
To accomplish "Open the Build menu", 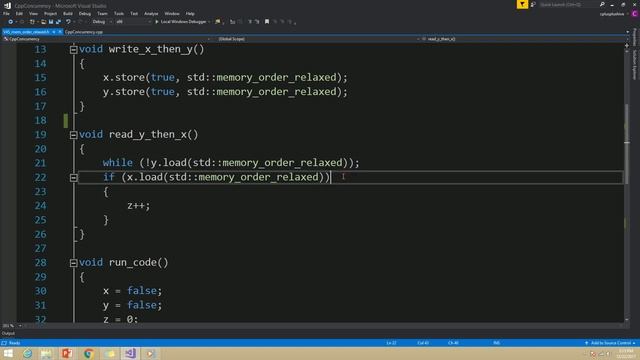I will tap(68, 13).
